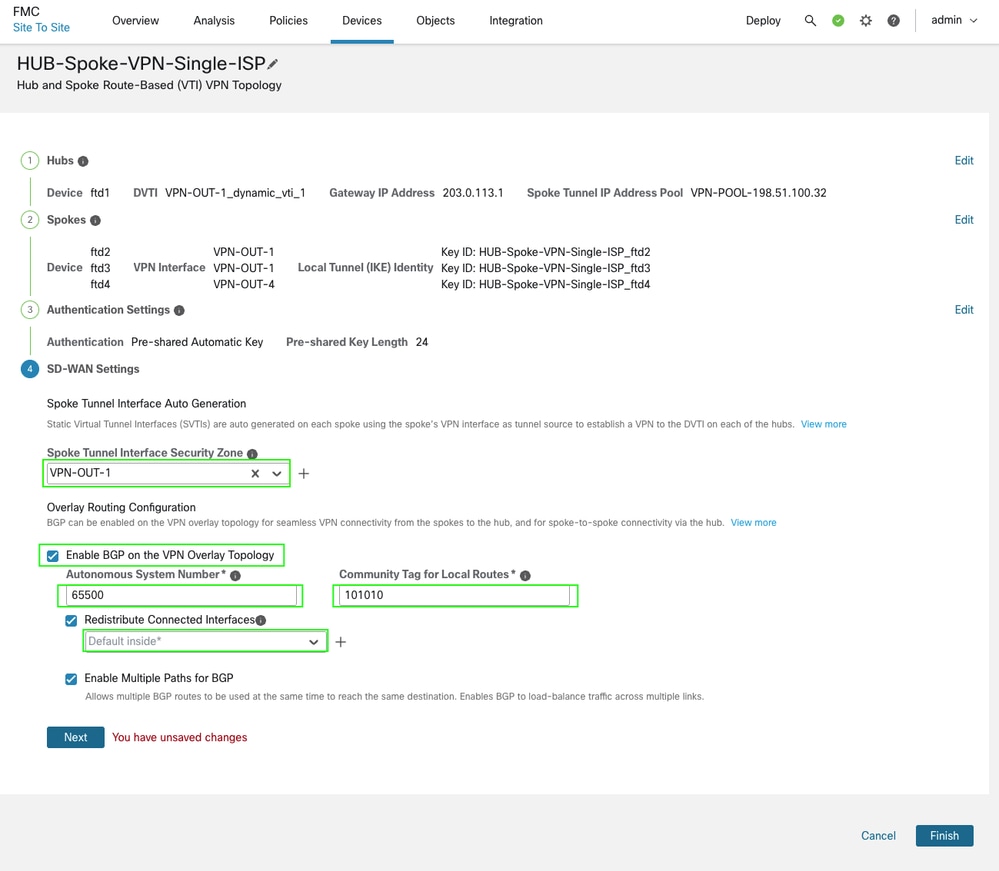999x871 pixels.
Task: Click VPN-OUT-4 interface value
Action: click(243, 284)
